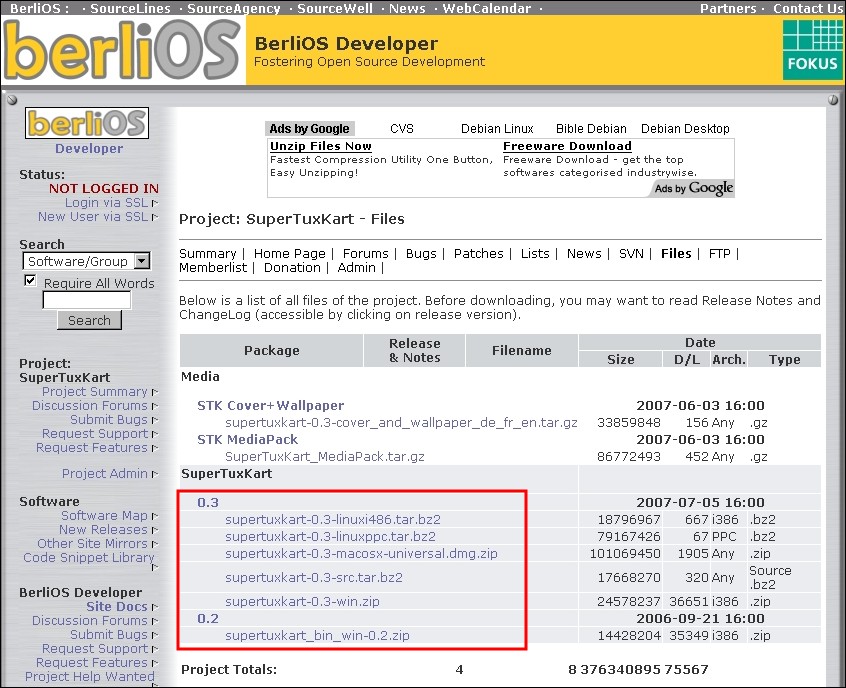
Task: Open the project Home Page tab
Action: (290, 254)
